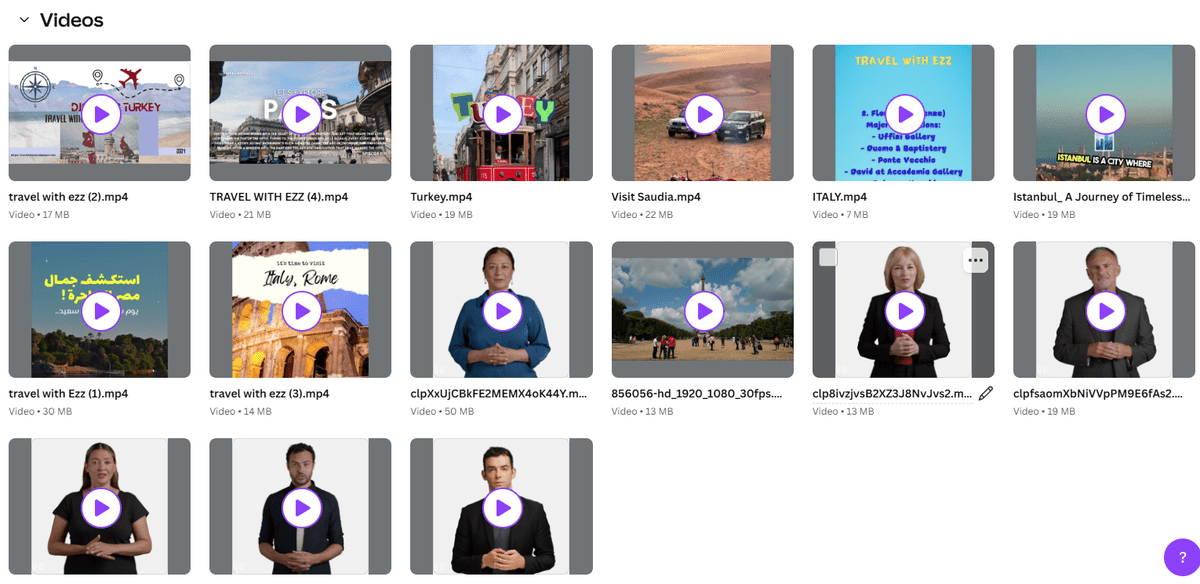Select the file name travel with Ezz (1).mp4
This screenshot has height=584, width=1200.
click(x=68, y=394)
